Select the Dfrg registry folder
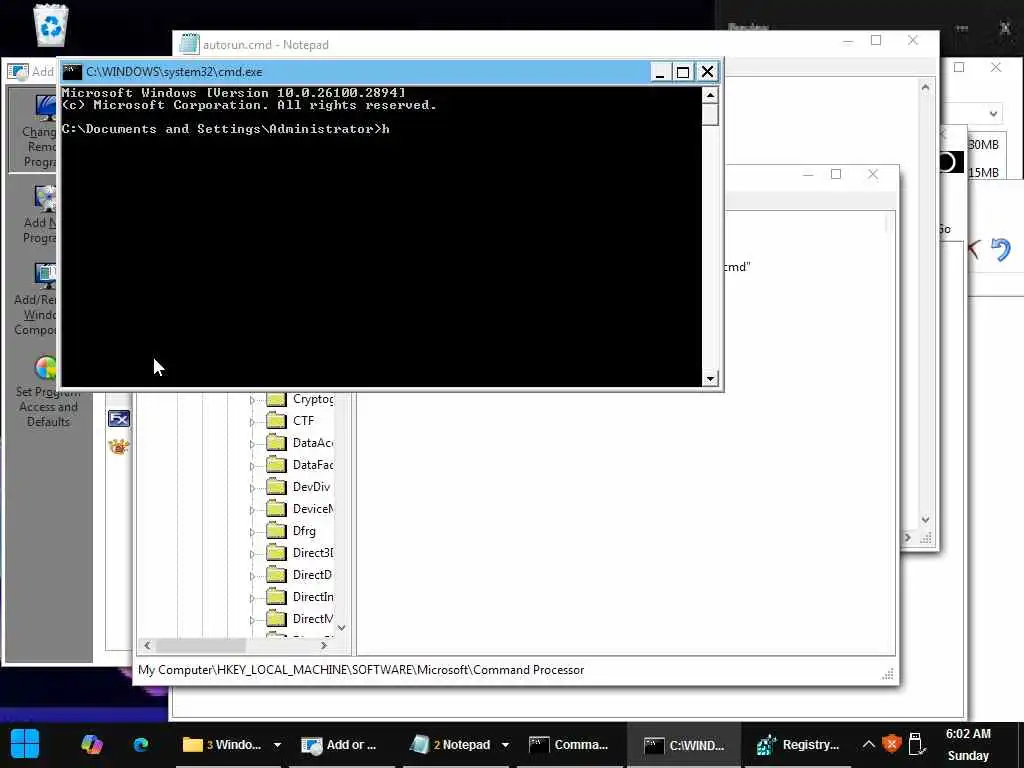This screenshot has width=1024, height=768. pyautogui.click(x=291, y=530)
